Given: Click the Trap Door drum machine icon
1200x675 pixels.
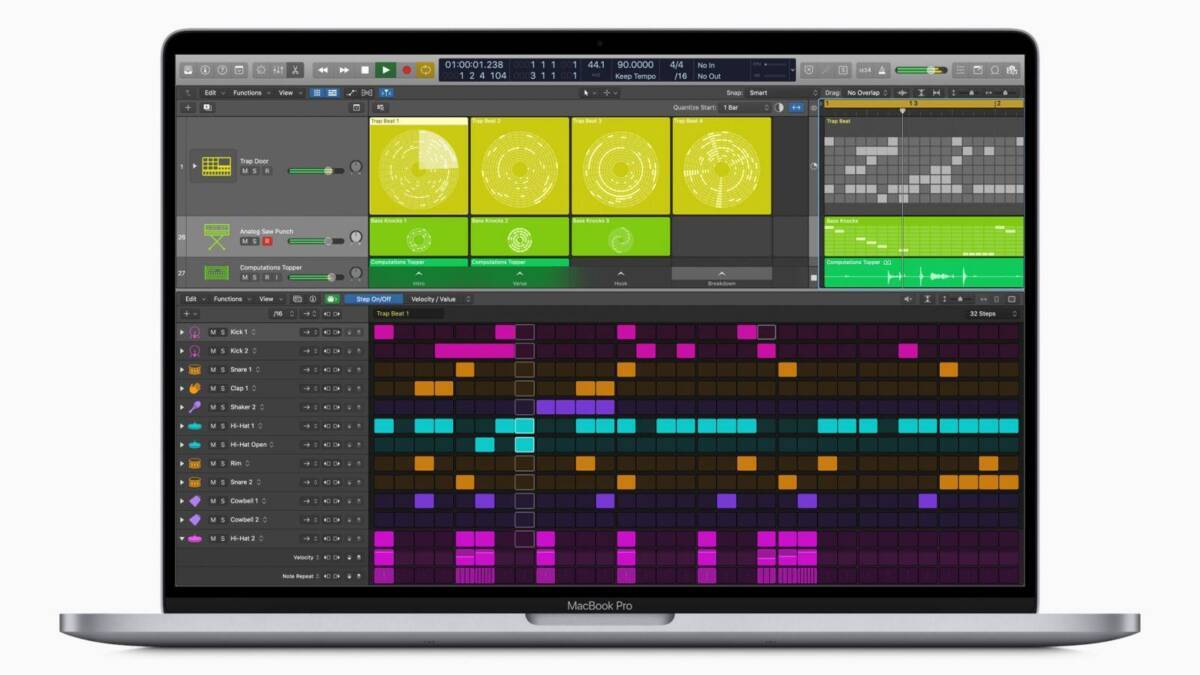Looking at the screenshot, I should click(216, 166).
